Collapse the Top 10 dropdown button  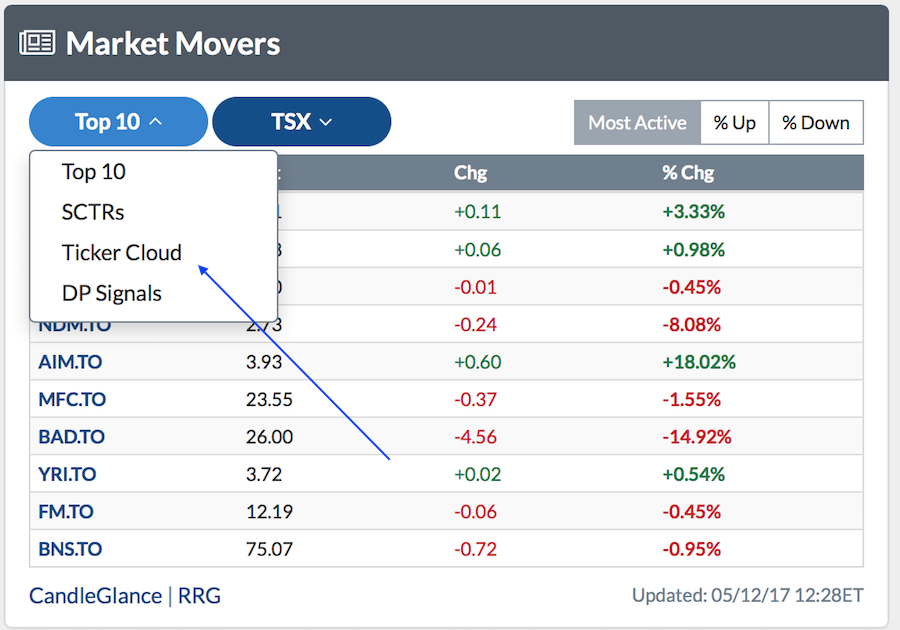(x=118, y=122)
